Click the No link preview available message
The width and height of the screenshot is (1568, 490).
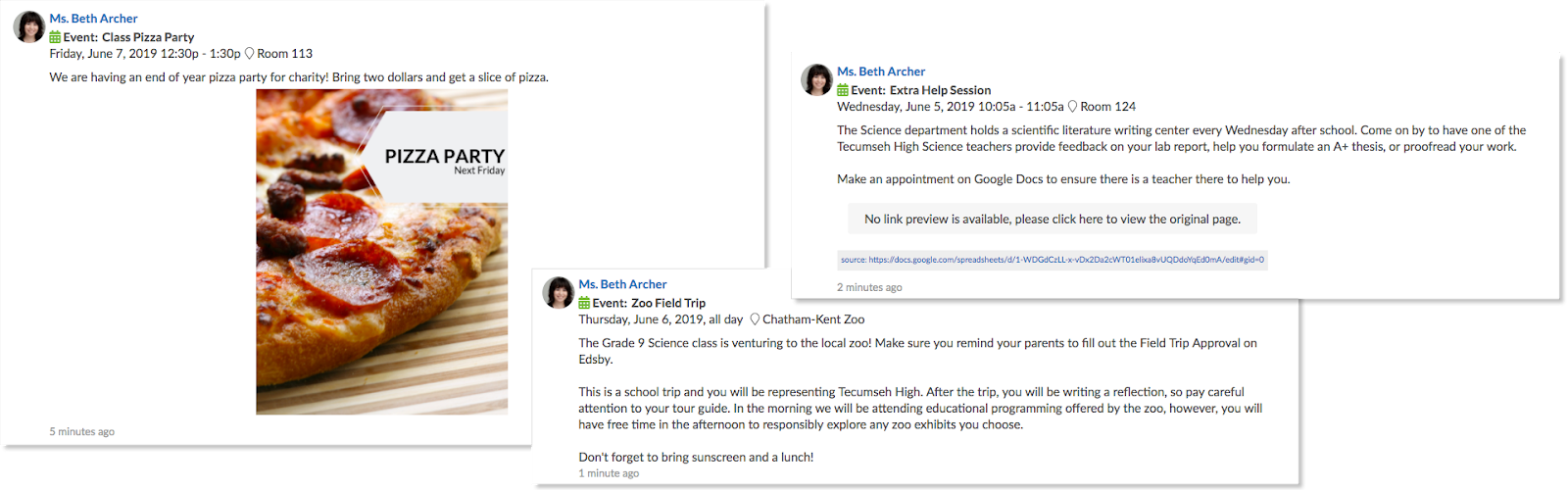[1053, 220]
